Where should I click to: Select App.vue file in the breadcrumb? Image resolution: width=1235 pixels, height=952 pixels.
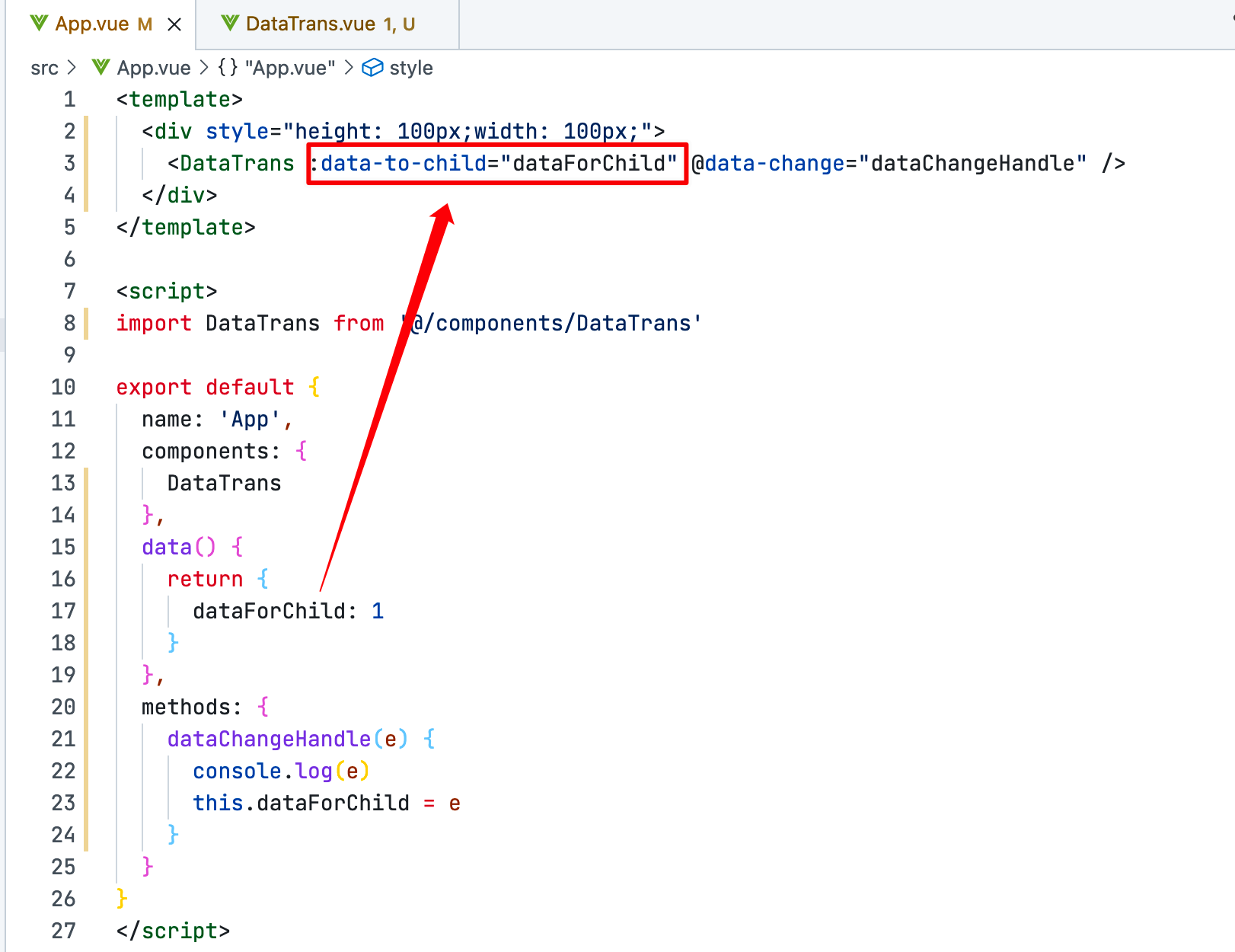(x=153, y=68)
